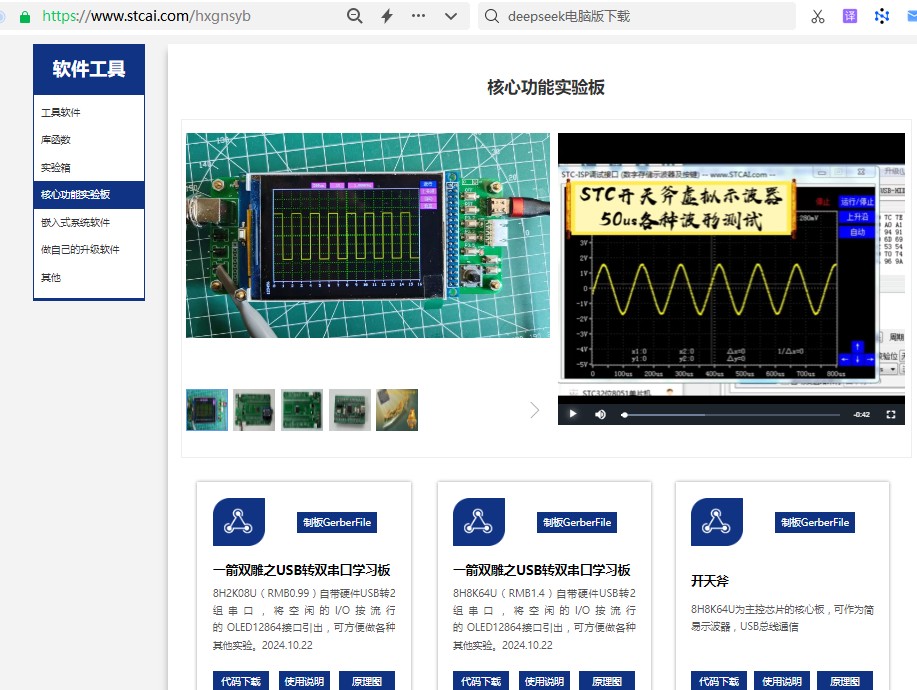
Task: Select the fifth golden chip thumbnail
Action: pos(397,410)
